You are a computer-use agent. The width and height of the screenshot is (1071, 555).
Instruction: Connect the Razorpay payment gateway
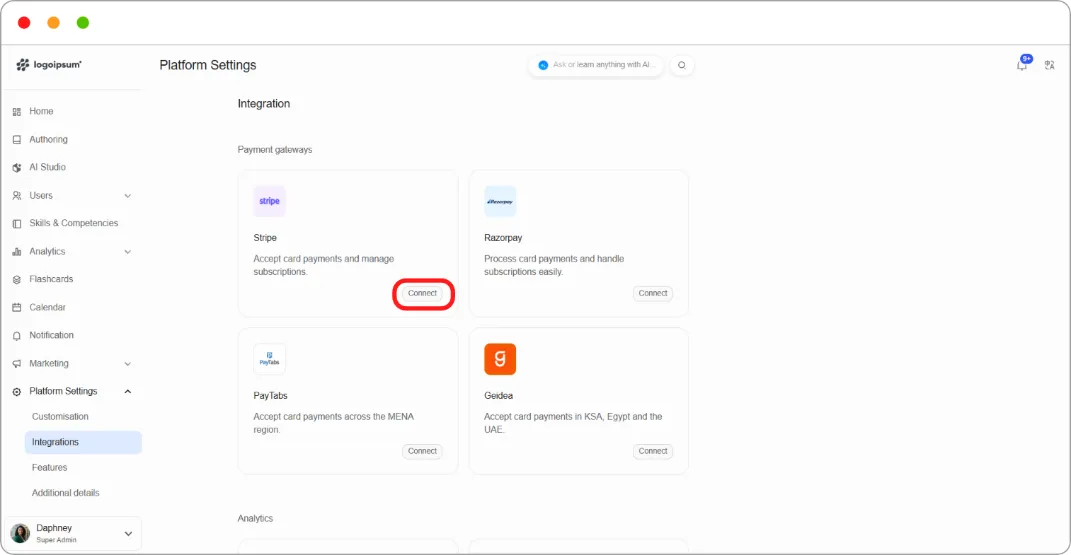(653, 294)
